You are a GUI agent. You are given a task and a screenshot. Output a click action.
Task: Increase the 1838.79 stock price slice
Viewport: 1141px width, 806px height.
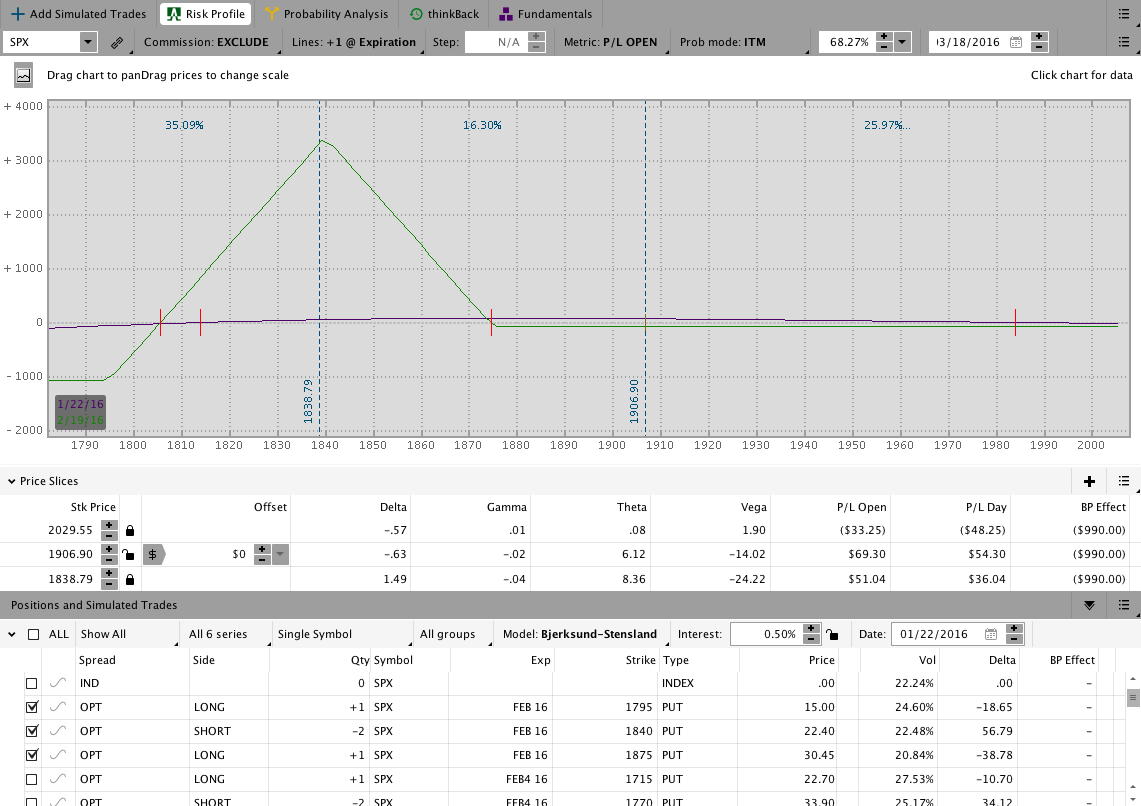point(109,574)
